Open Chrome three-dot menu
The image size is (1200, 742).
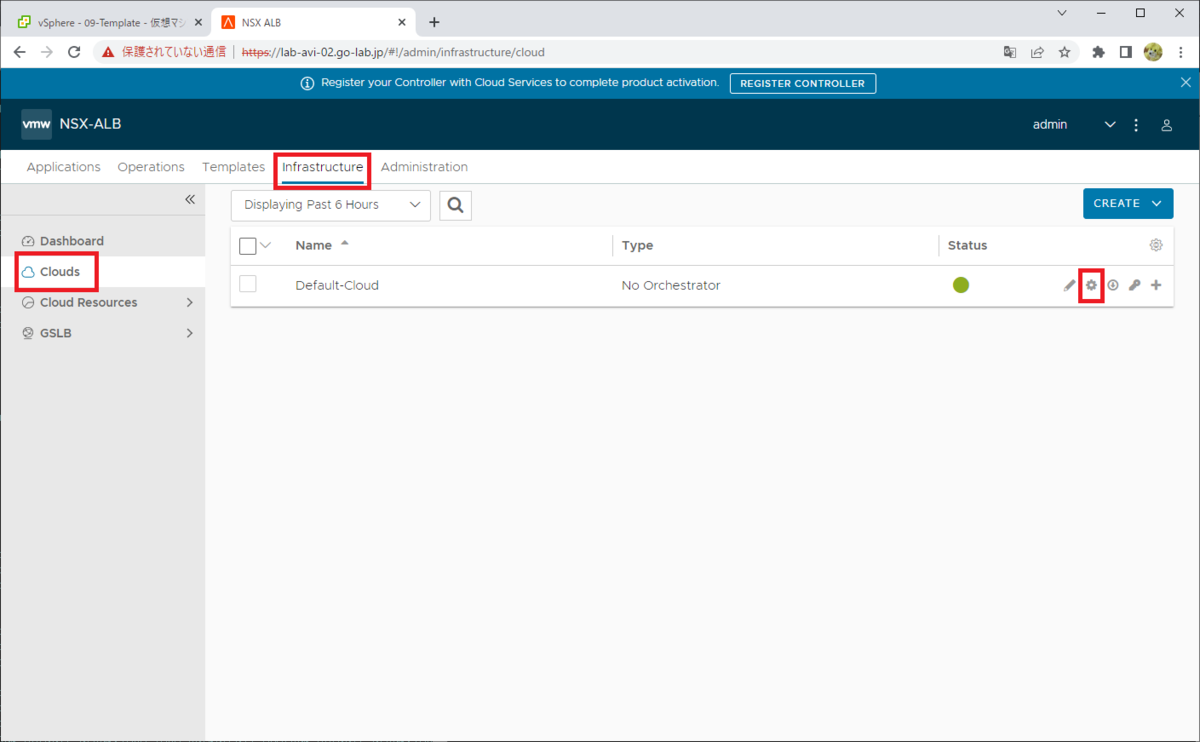pos(1180,52)
